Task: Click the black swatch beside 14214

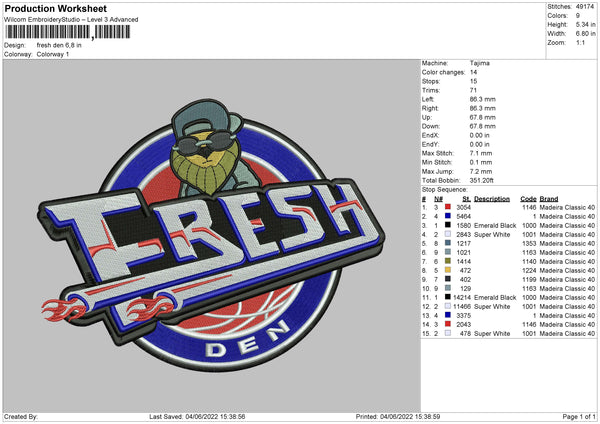Action: coord(447,297)
